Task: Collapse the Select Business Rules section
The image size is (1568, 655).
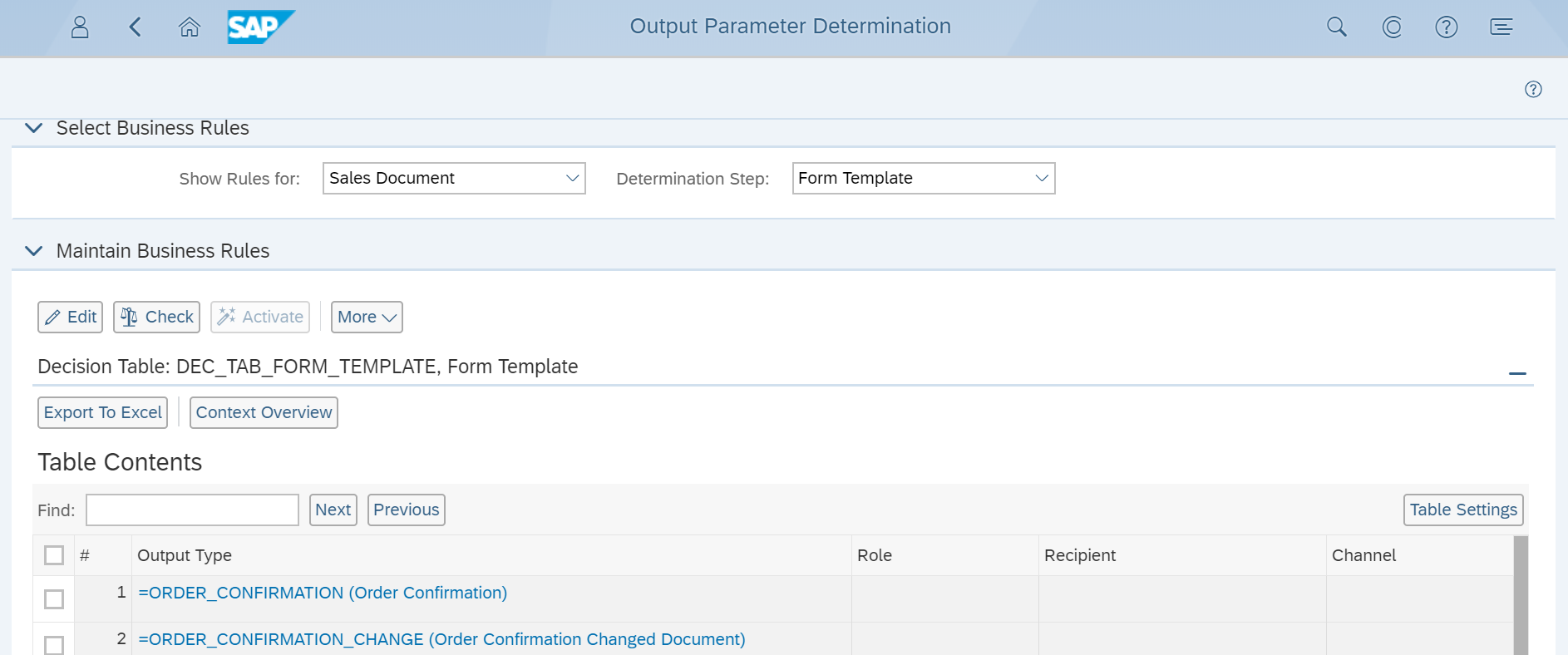Action: [x=34, y=128]
